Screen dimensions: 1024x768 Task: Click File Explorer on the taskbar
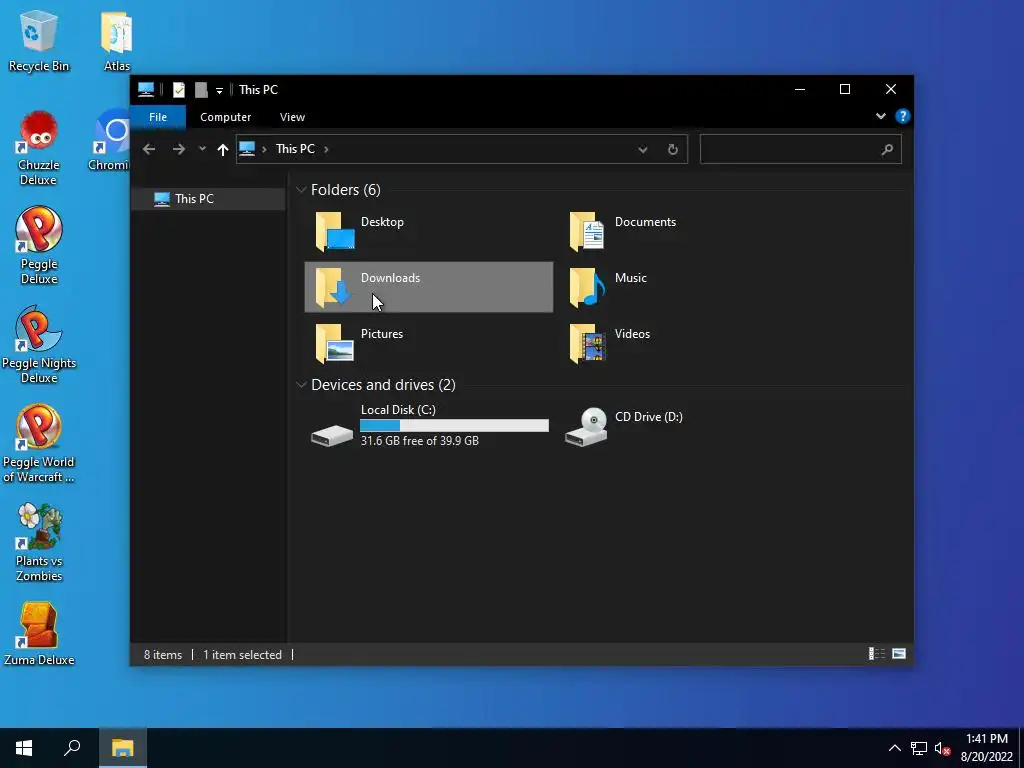pyautogui.click(x=122, y=748)
